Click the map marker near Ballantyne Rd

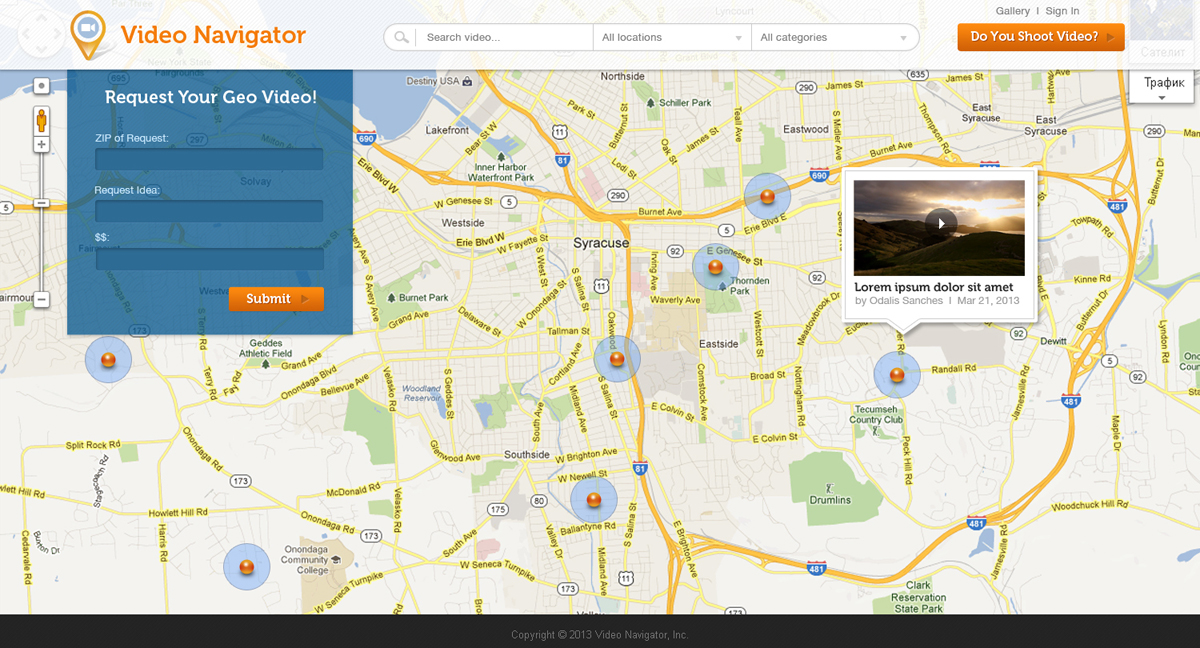click(594, 500)
